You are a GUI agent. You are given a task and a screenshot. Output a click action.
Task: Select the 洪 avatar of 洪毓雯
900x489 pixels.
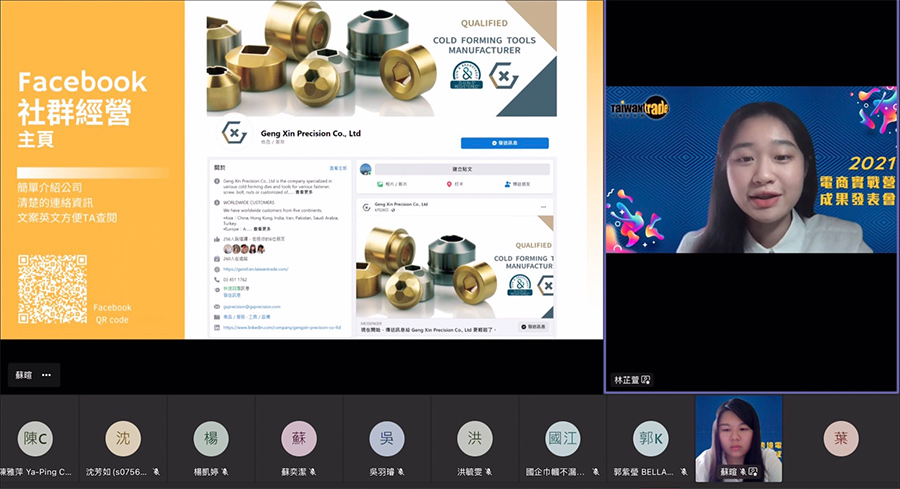pyautogui.click(x=475, y=439)
